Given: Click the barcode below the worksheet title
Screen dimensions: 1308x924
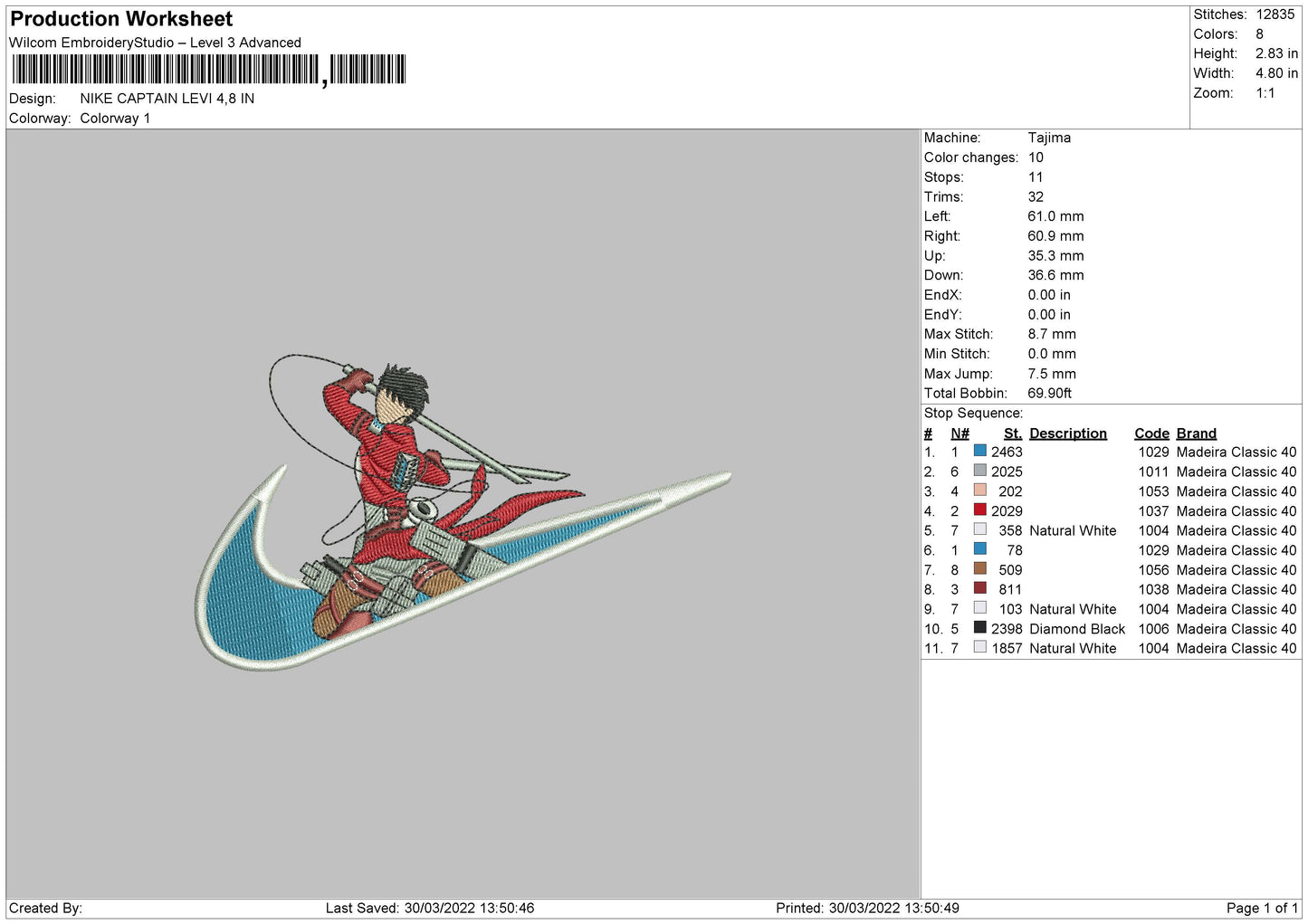Looking at the screenshot, I should point(209,70).
